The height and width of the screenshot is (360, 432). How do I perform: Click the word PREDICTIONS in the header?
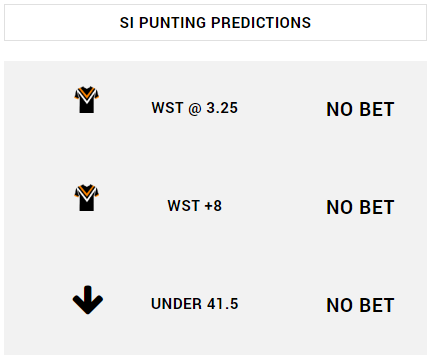(261, 23)
